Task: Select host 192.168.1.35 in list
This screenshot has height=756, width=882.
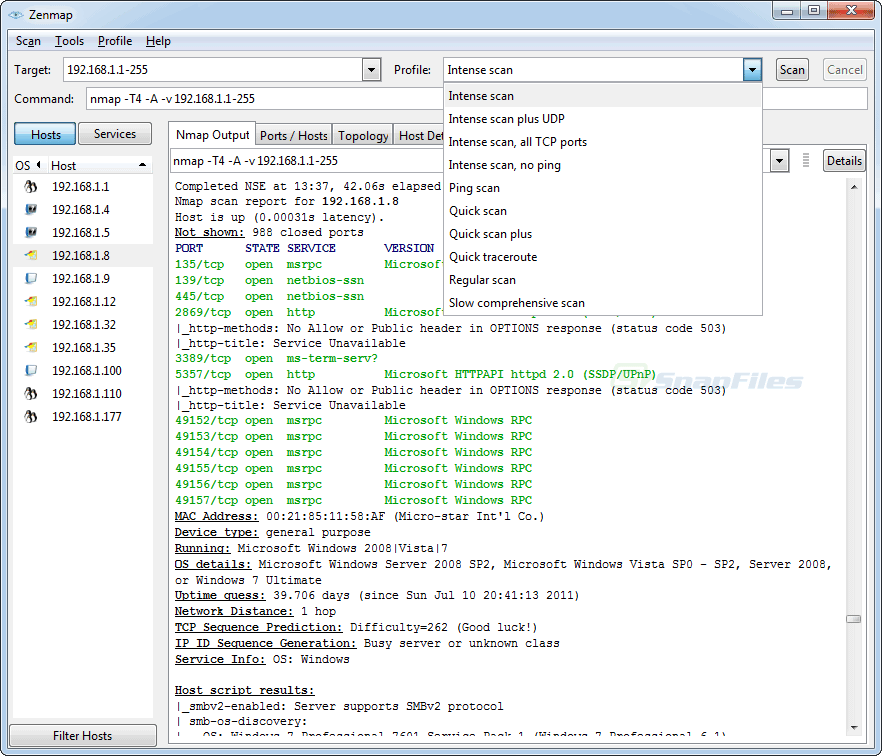Action: pyautogui.click(x=83, y=348)
